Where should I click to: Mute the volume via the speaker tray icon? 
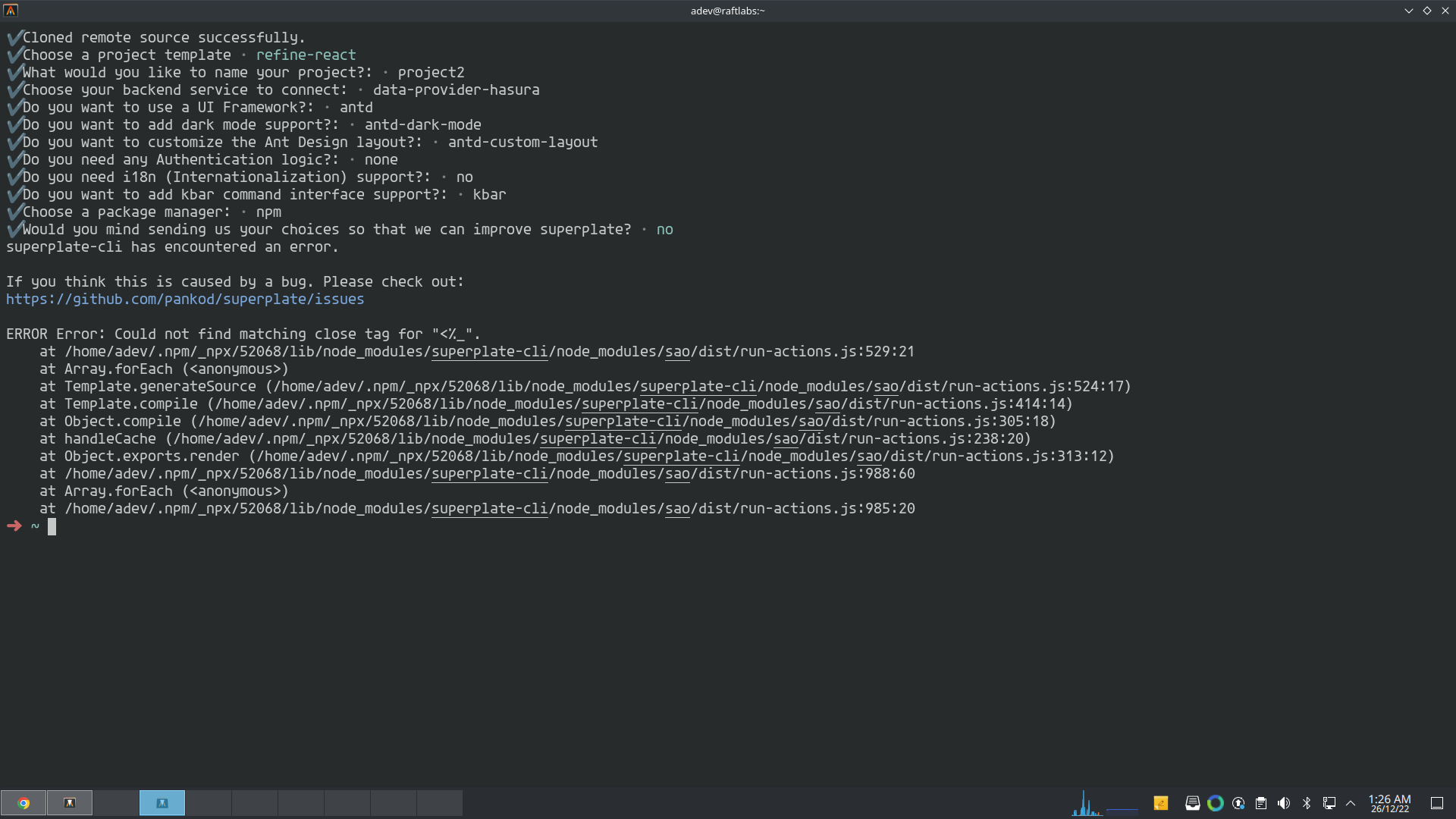[1284, 802]
